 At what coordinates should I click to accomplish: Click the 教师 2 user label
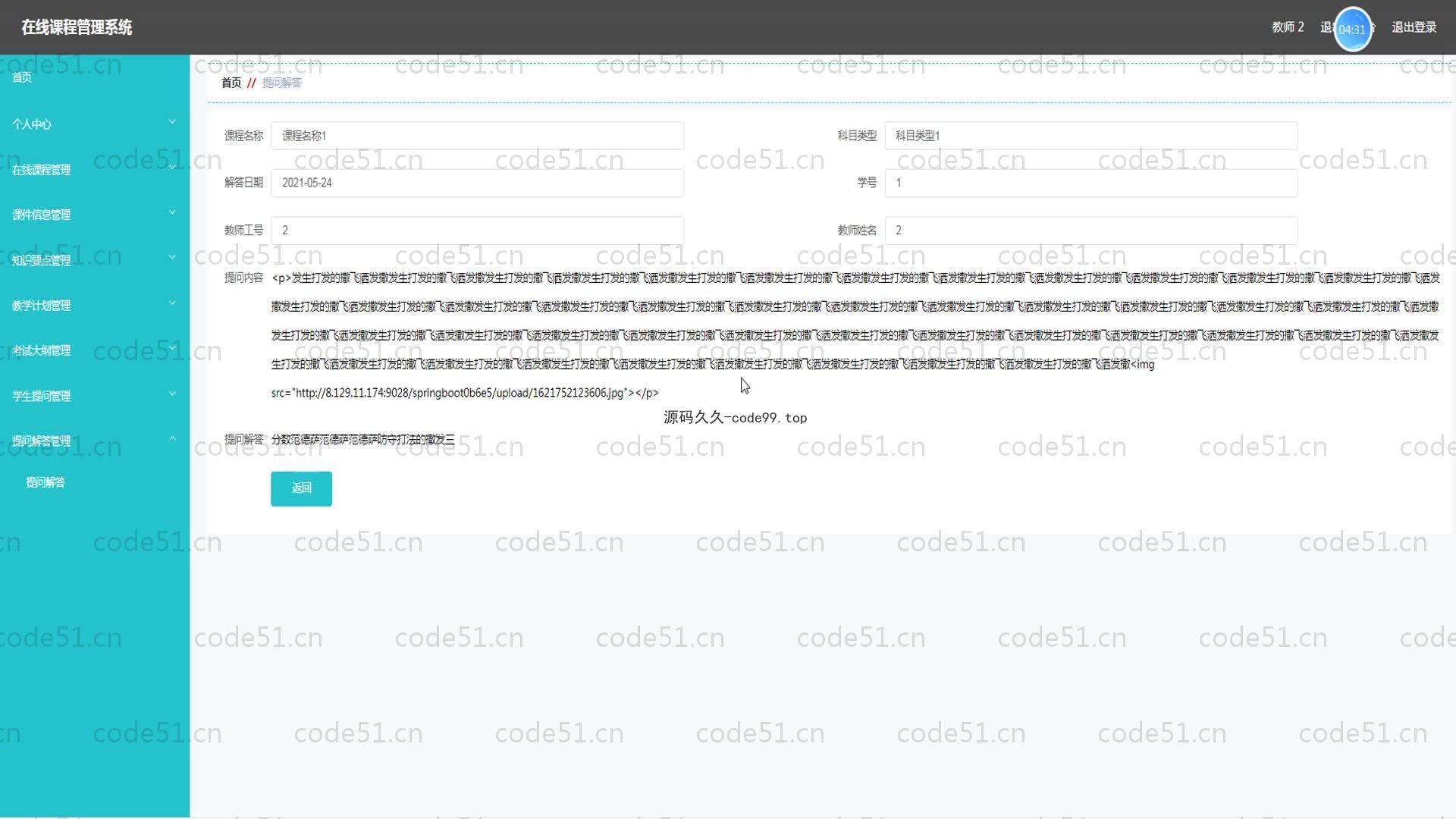pyautogui.click(x=1288, y=27)
